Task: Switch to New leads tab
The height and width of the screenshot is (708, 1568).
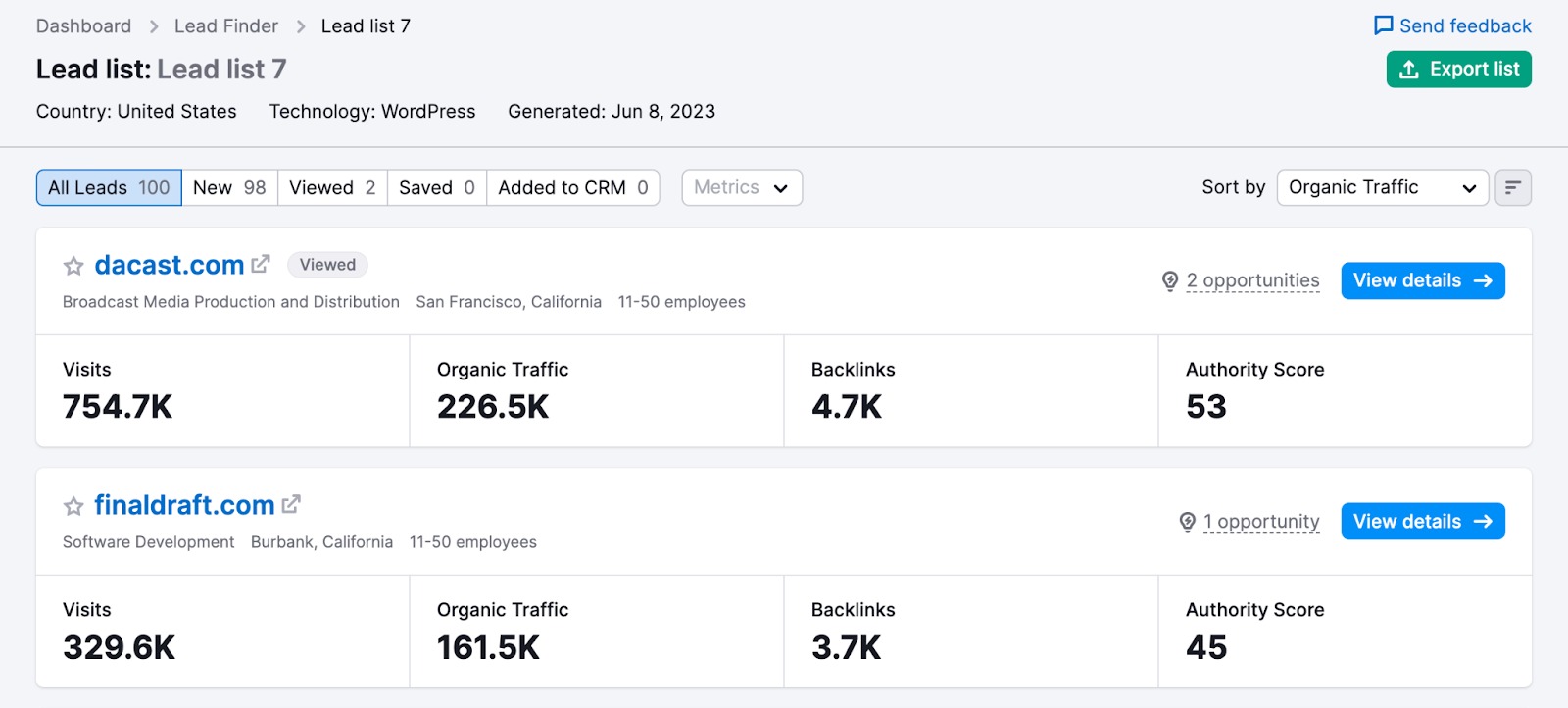Action: pos(229,187)
